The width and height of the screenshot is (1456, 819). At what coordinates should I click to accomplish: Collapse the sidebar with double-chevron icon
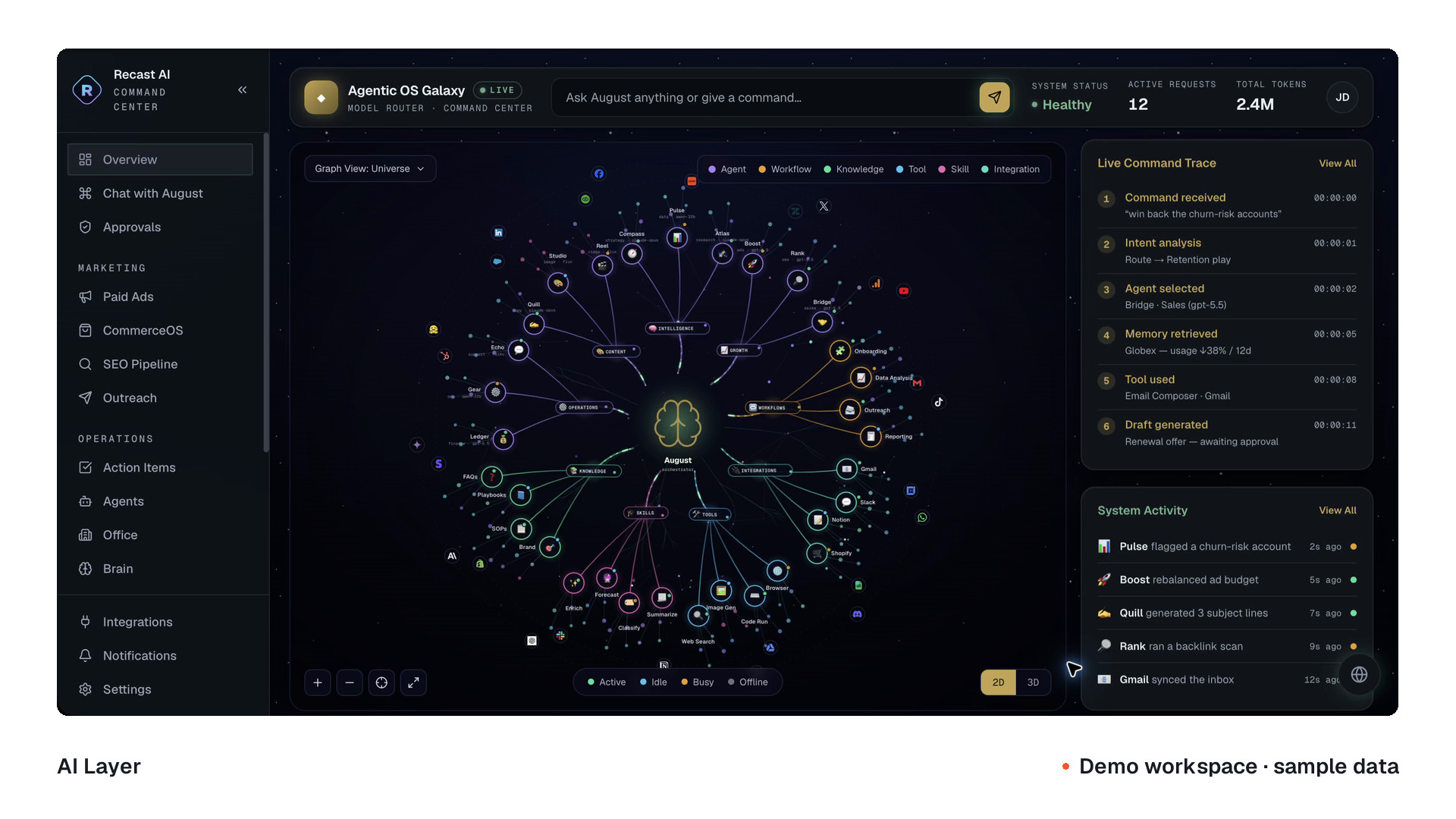[x=242, y=90]
